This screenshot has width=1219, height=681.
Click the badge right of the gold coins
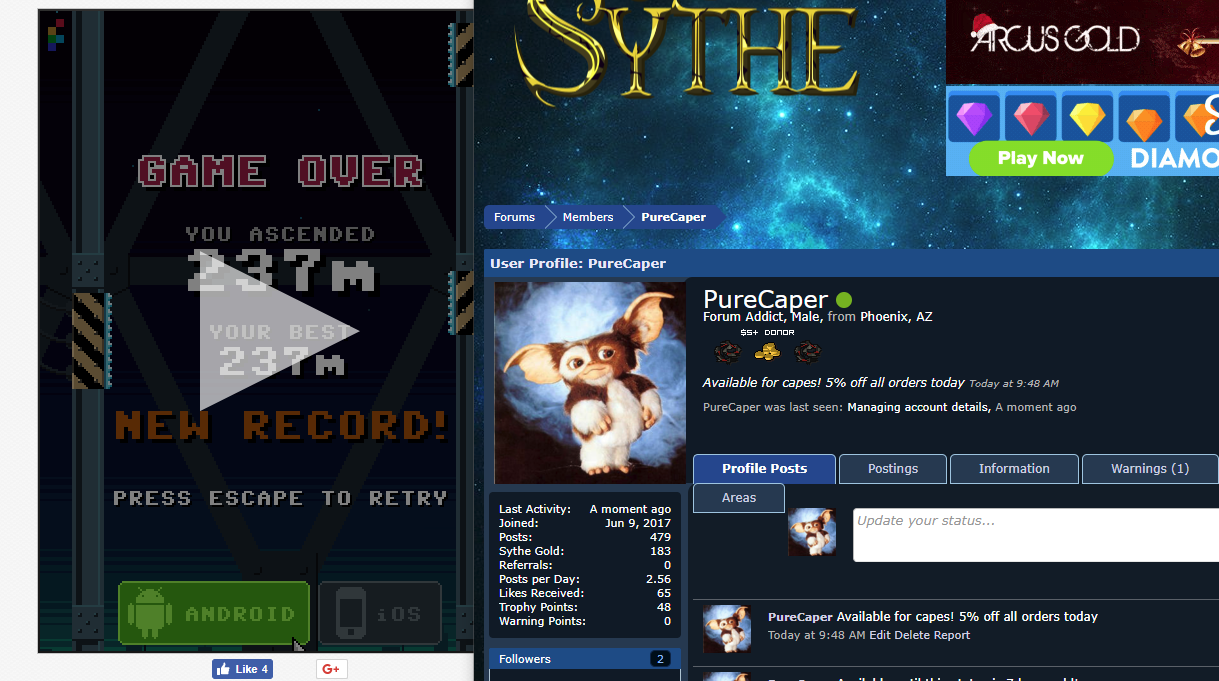pos(807,351)
